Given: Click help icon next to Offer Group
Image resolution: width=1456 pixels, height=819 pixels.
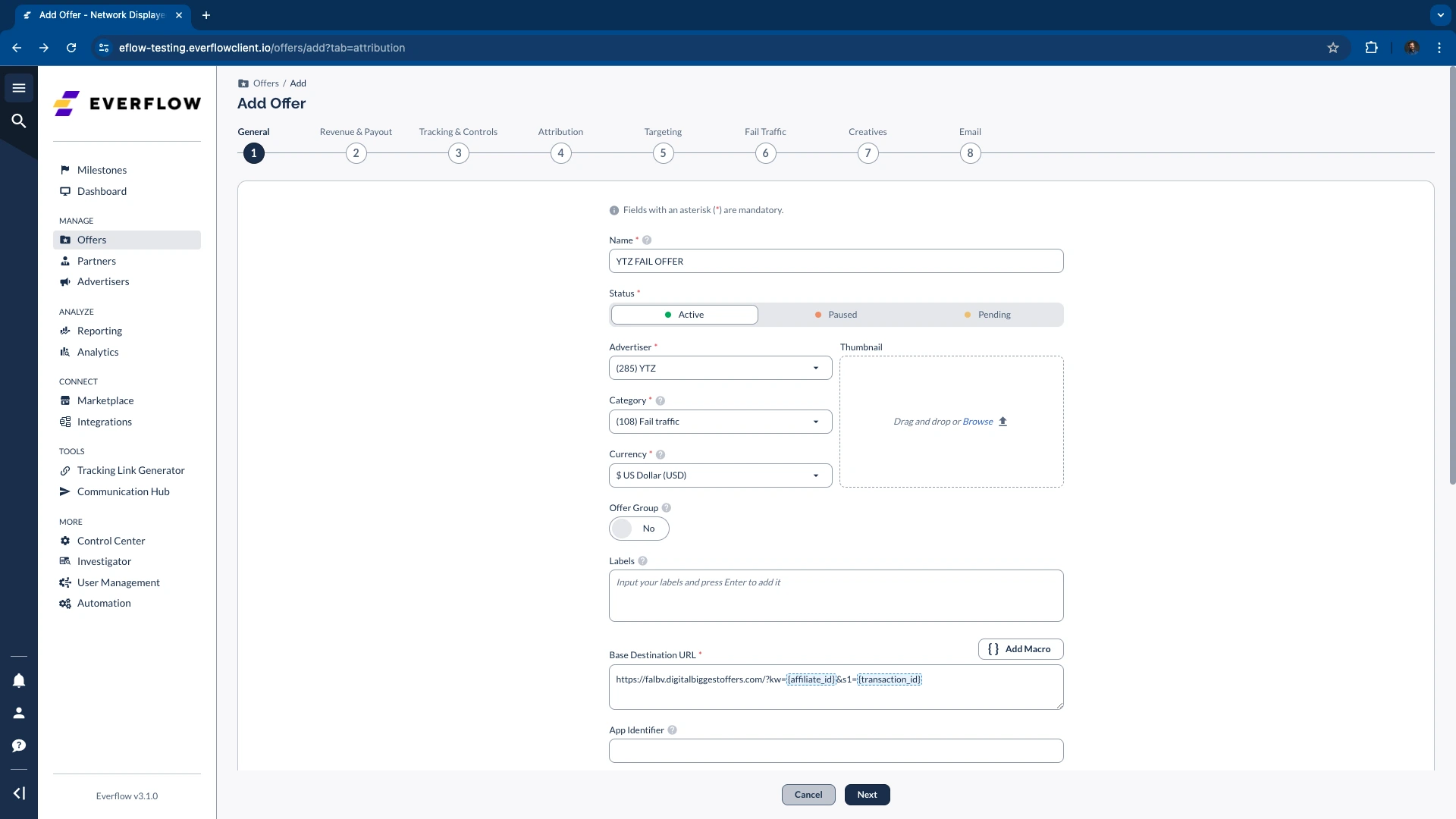Looking at the screenshot, I should coord(666,508).
